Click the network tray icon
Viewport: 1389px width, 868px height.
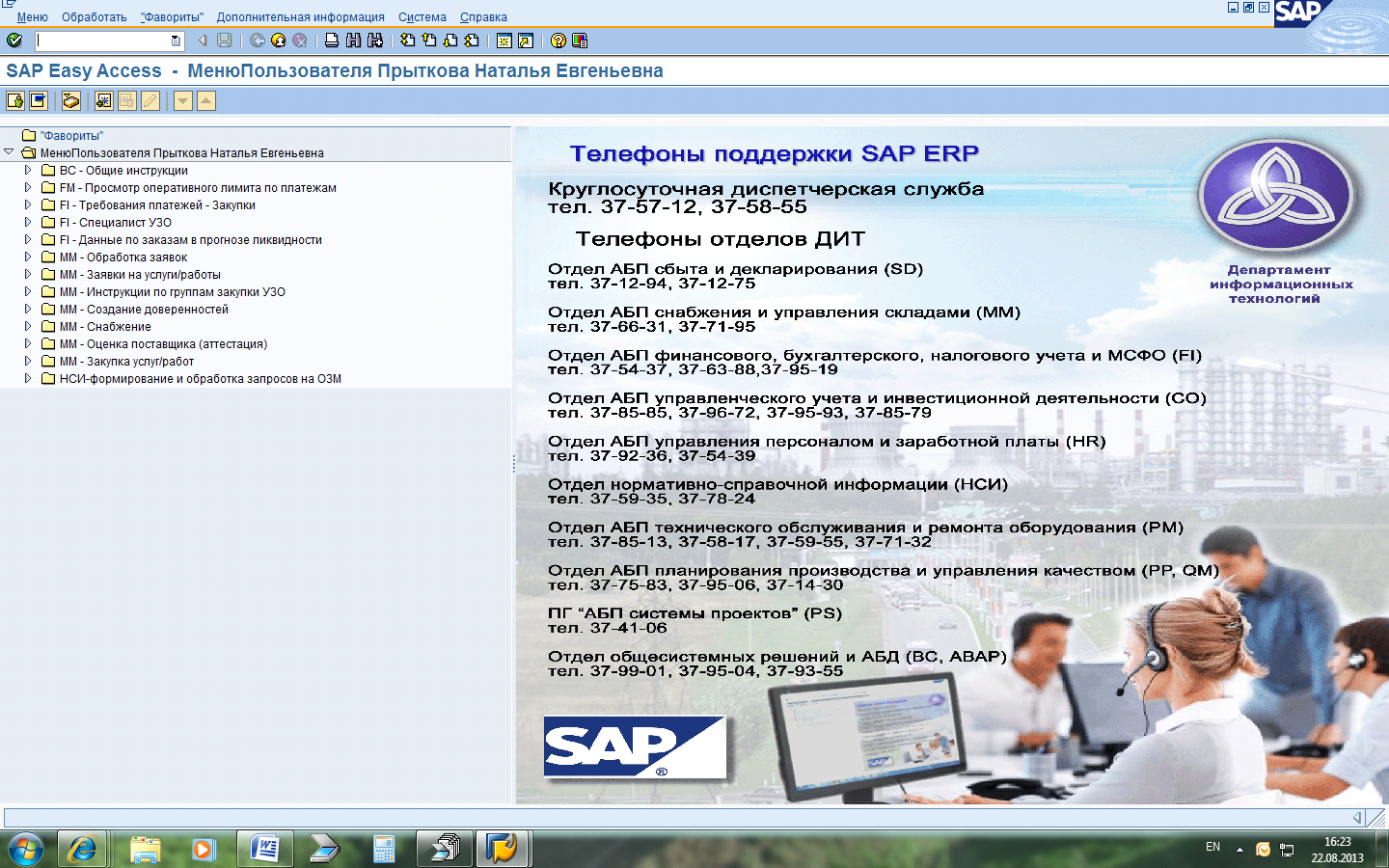[1287, 850]
